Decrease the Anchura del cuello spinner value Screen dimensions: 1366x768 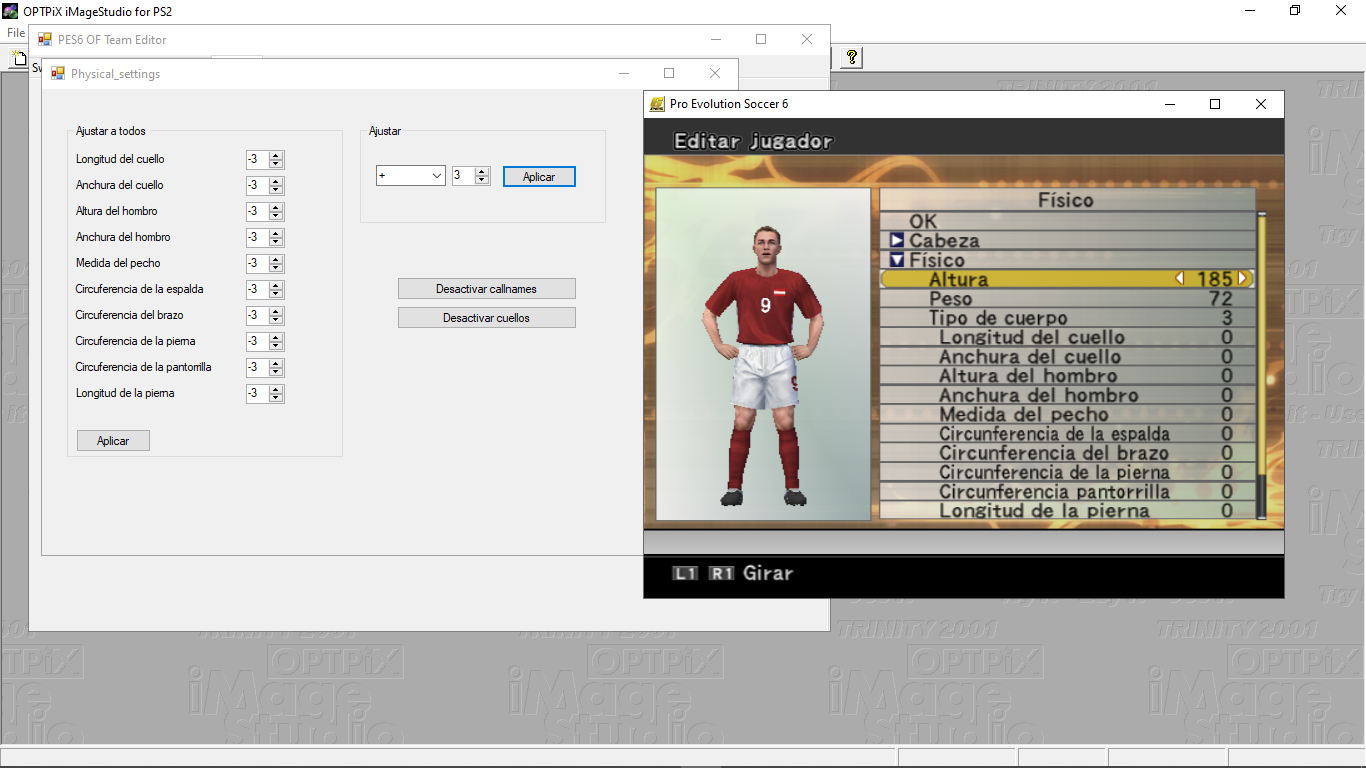coord(276,190)
